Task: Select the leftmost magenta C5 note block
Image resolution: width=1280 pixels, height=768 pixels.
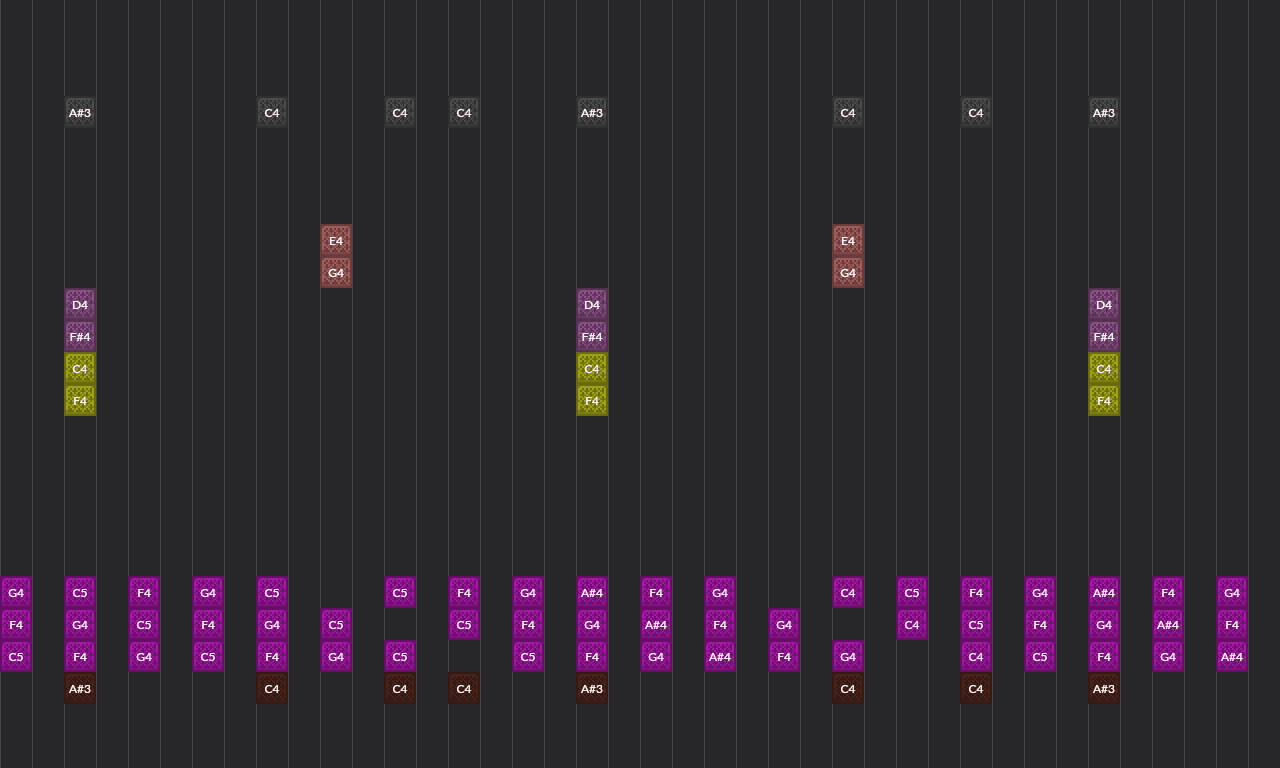Action: tap(16, 657)
